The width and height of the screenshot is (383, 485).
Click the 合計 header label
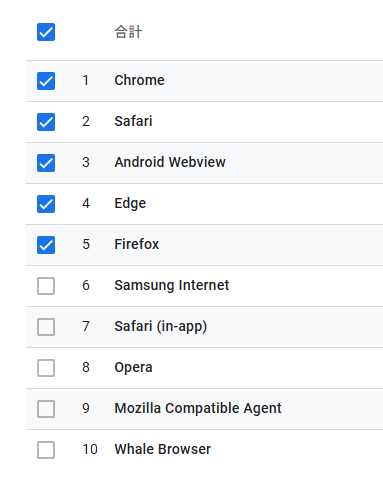pos(128,32)
